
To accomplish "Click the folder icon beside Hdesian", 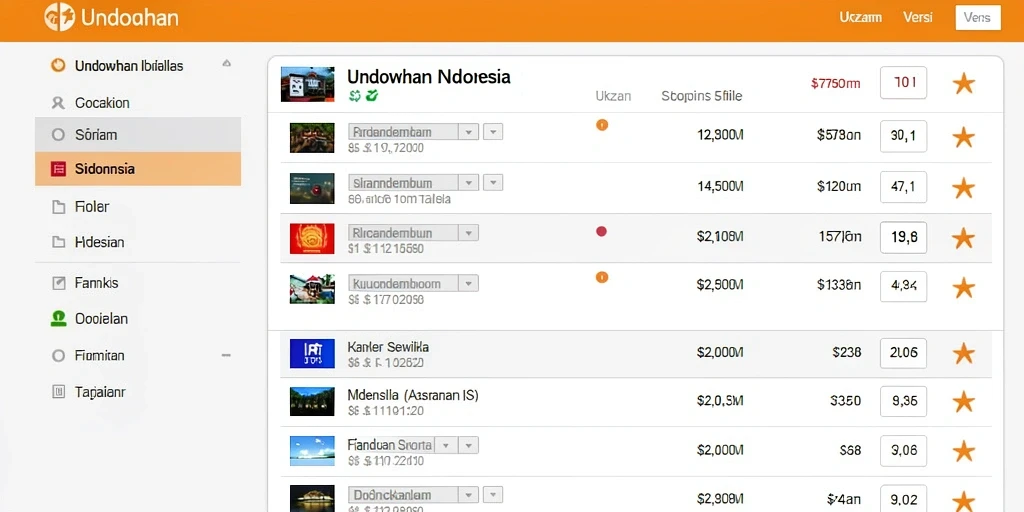I will (x=58, y=242).
